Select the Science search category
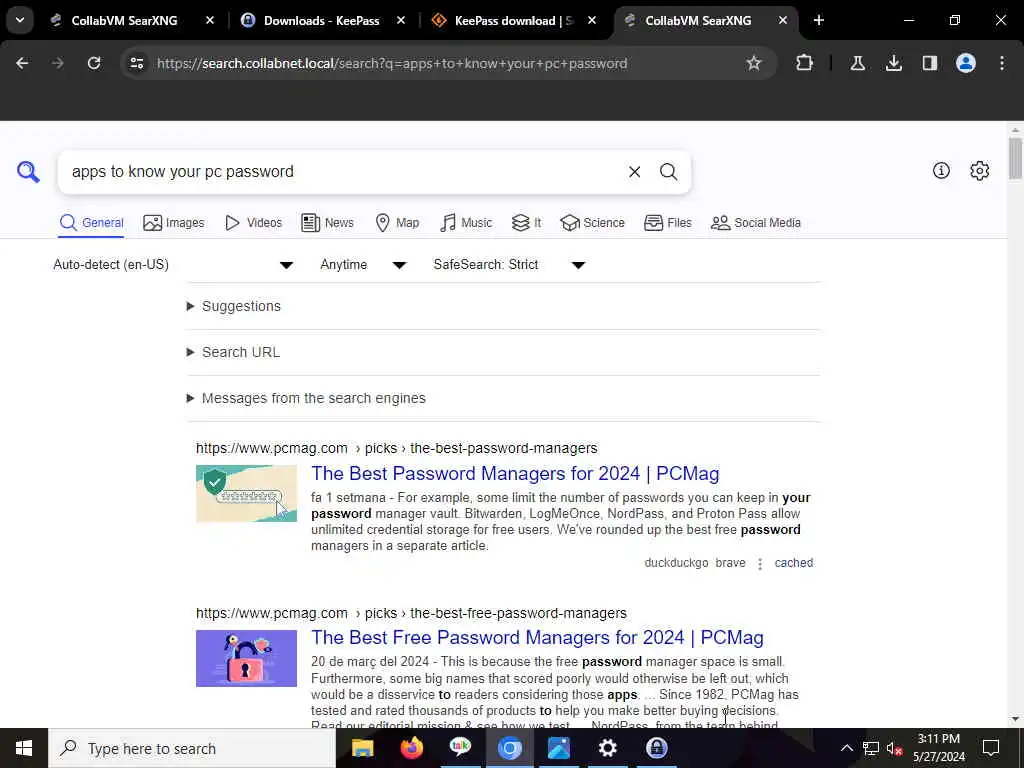This screenshot has width=1024, height=768. [x=592, y=223]
